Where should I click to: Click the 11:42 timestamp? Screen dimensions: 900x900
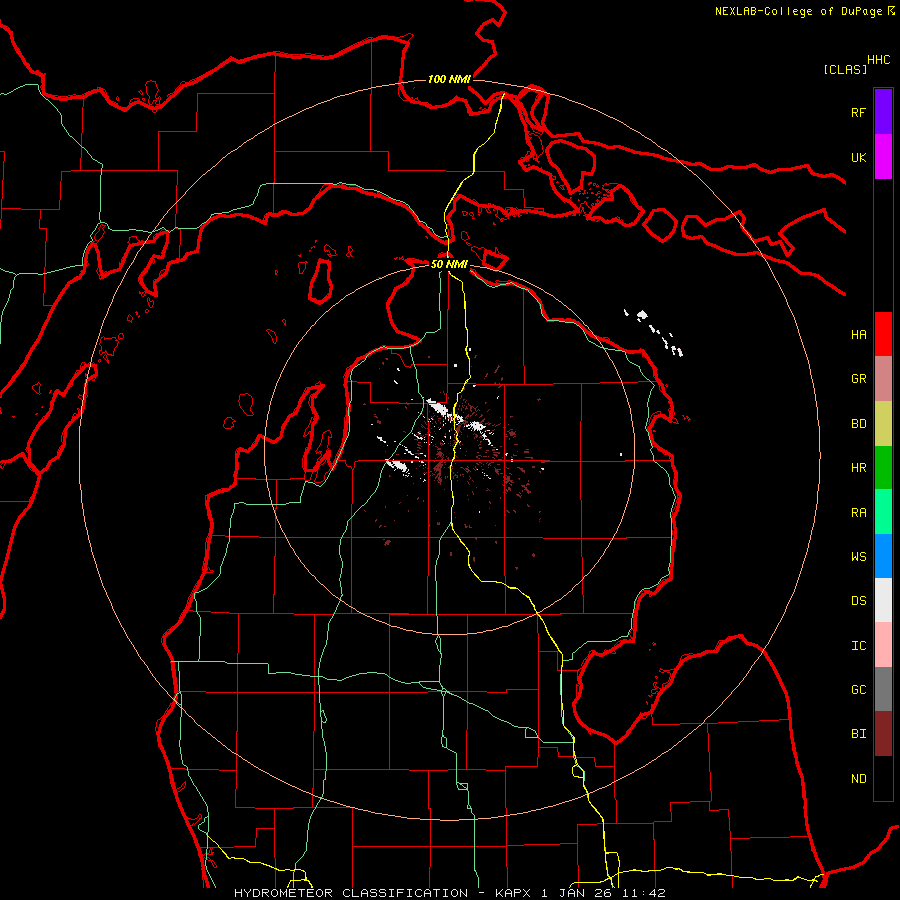click(x=646, y=893)
